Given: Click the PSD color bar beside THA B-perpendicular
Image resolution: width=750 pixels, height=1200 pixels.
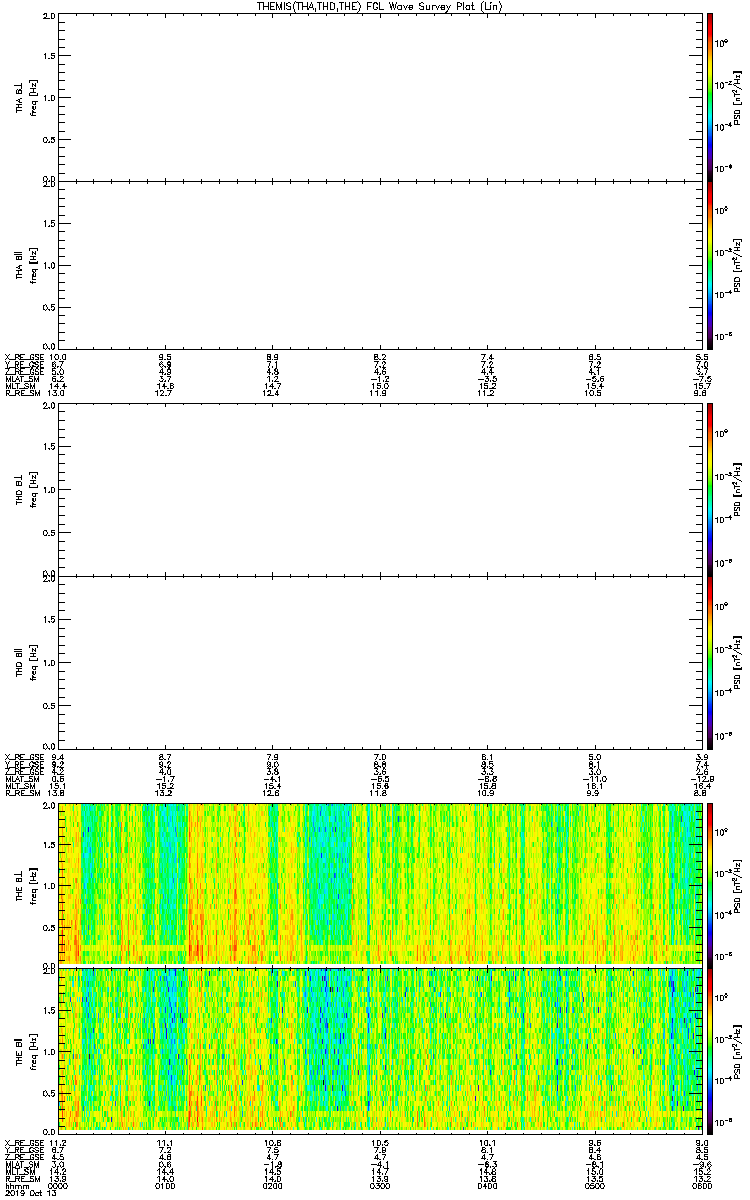Looking at the screenshot, I should coord(710,96).
